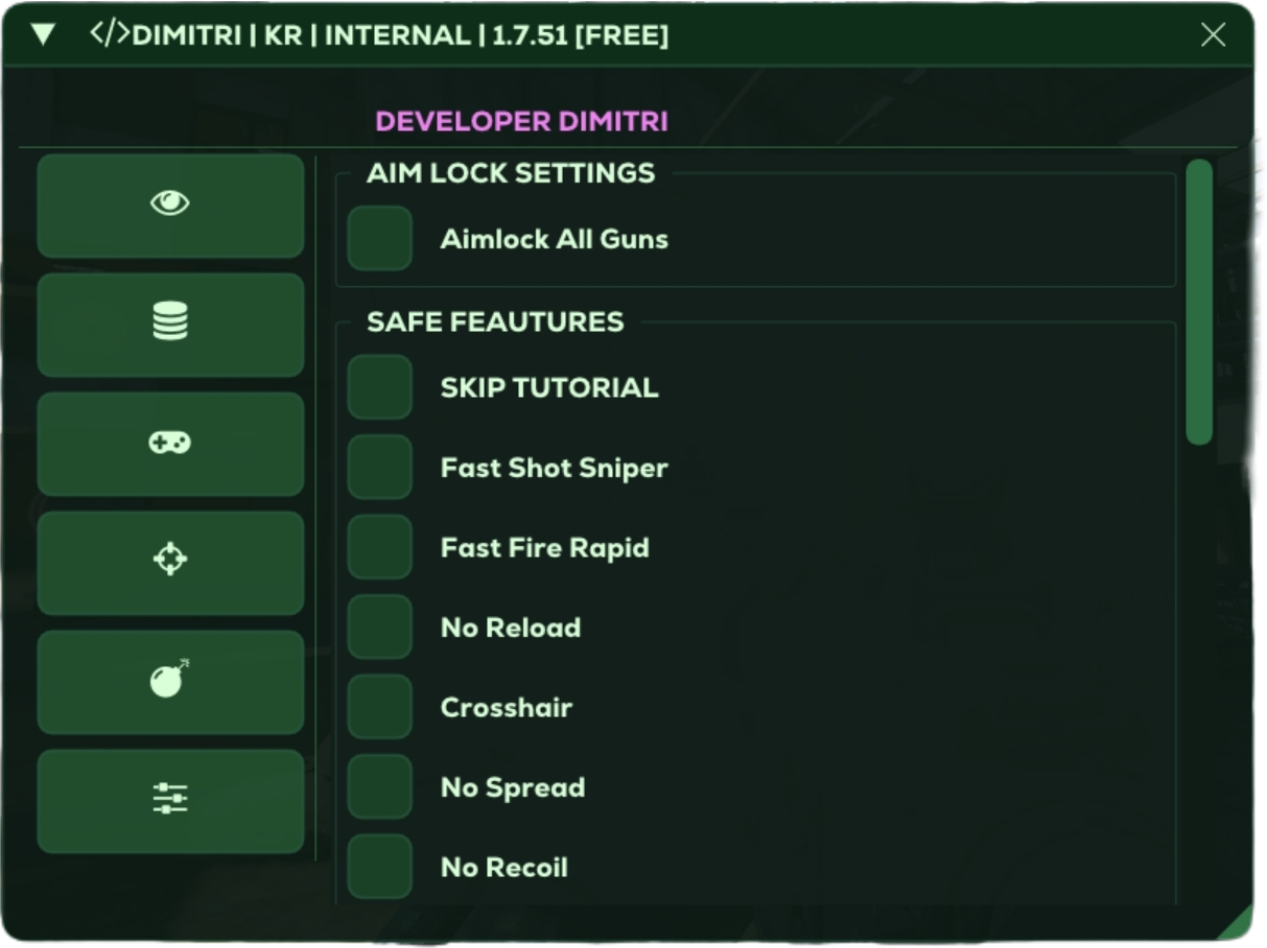Switch to the aim target sidebar tab

pos(170,560)
